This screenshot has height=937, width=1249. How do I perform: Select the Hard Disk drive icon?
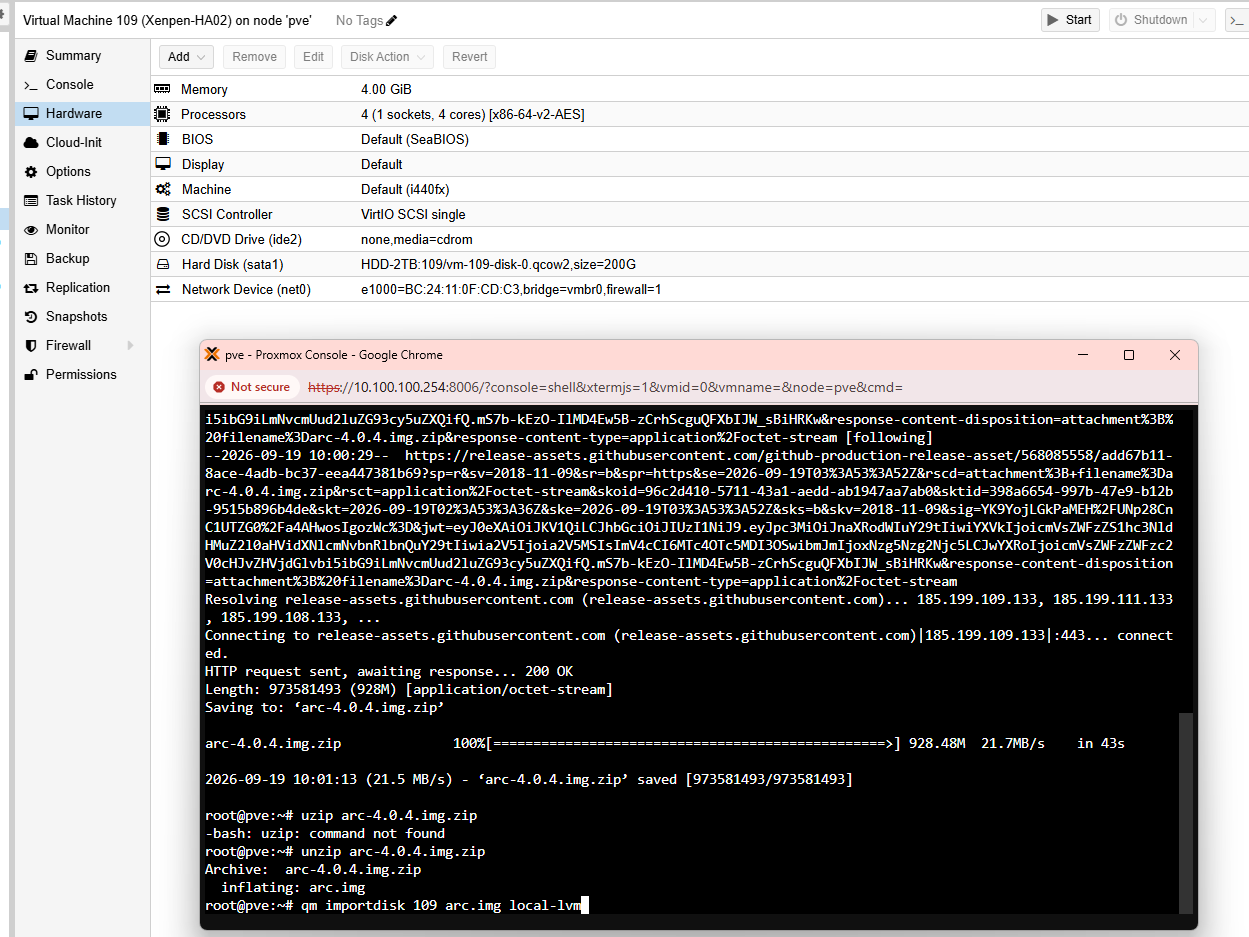click(163, 264)
